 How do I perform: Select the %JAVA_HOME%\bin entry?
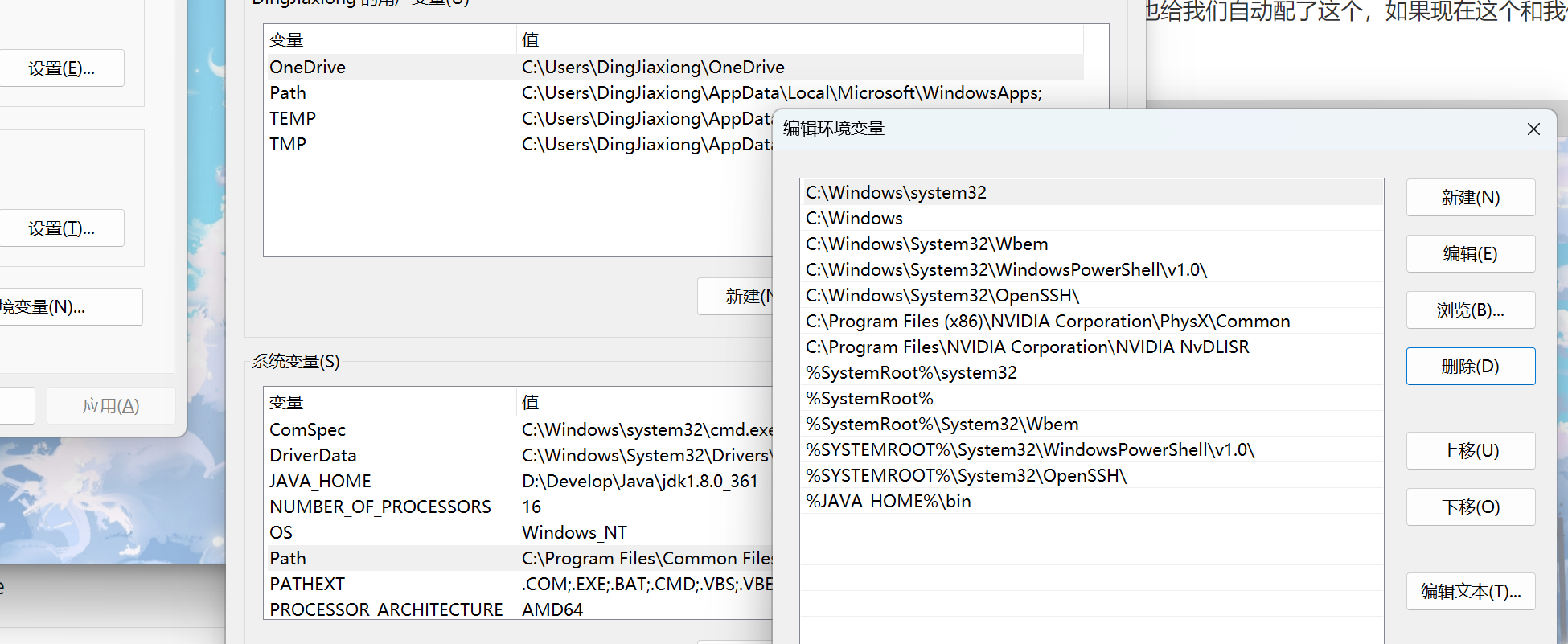click(1092, 501)
